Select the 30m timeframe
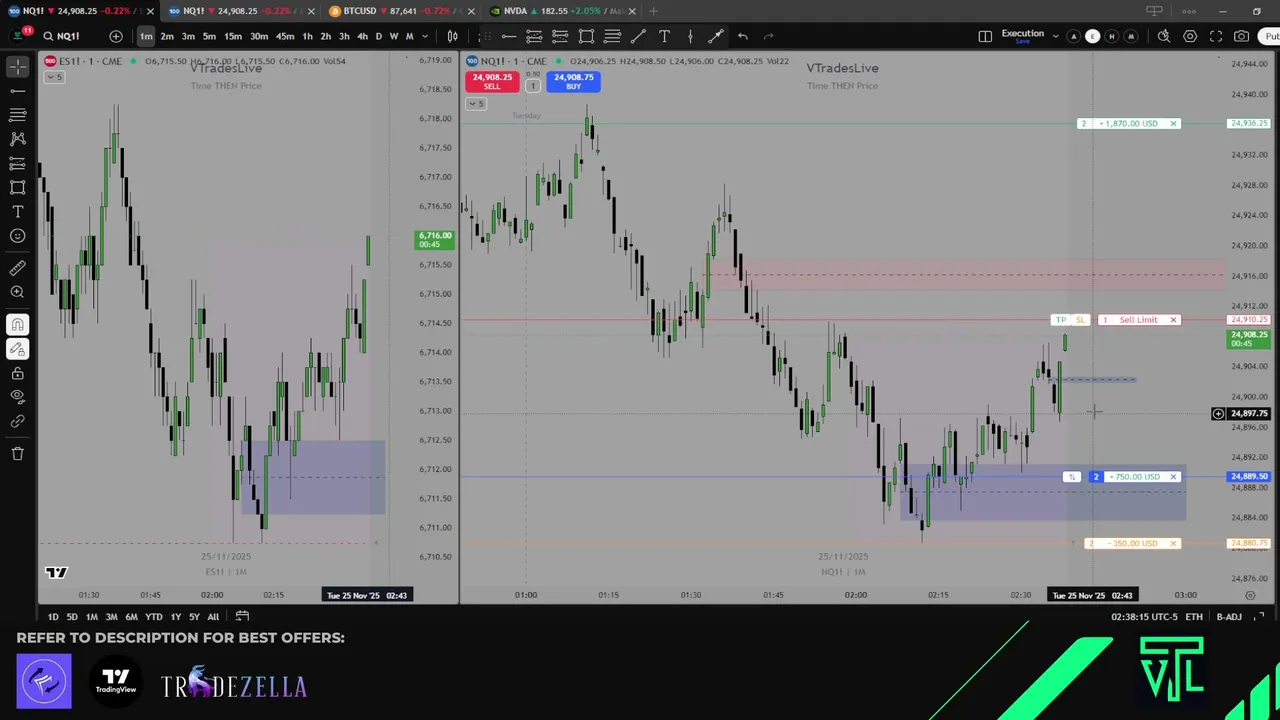The height and width of the screenshot is (720, 1280). click(x=258, y=36)
